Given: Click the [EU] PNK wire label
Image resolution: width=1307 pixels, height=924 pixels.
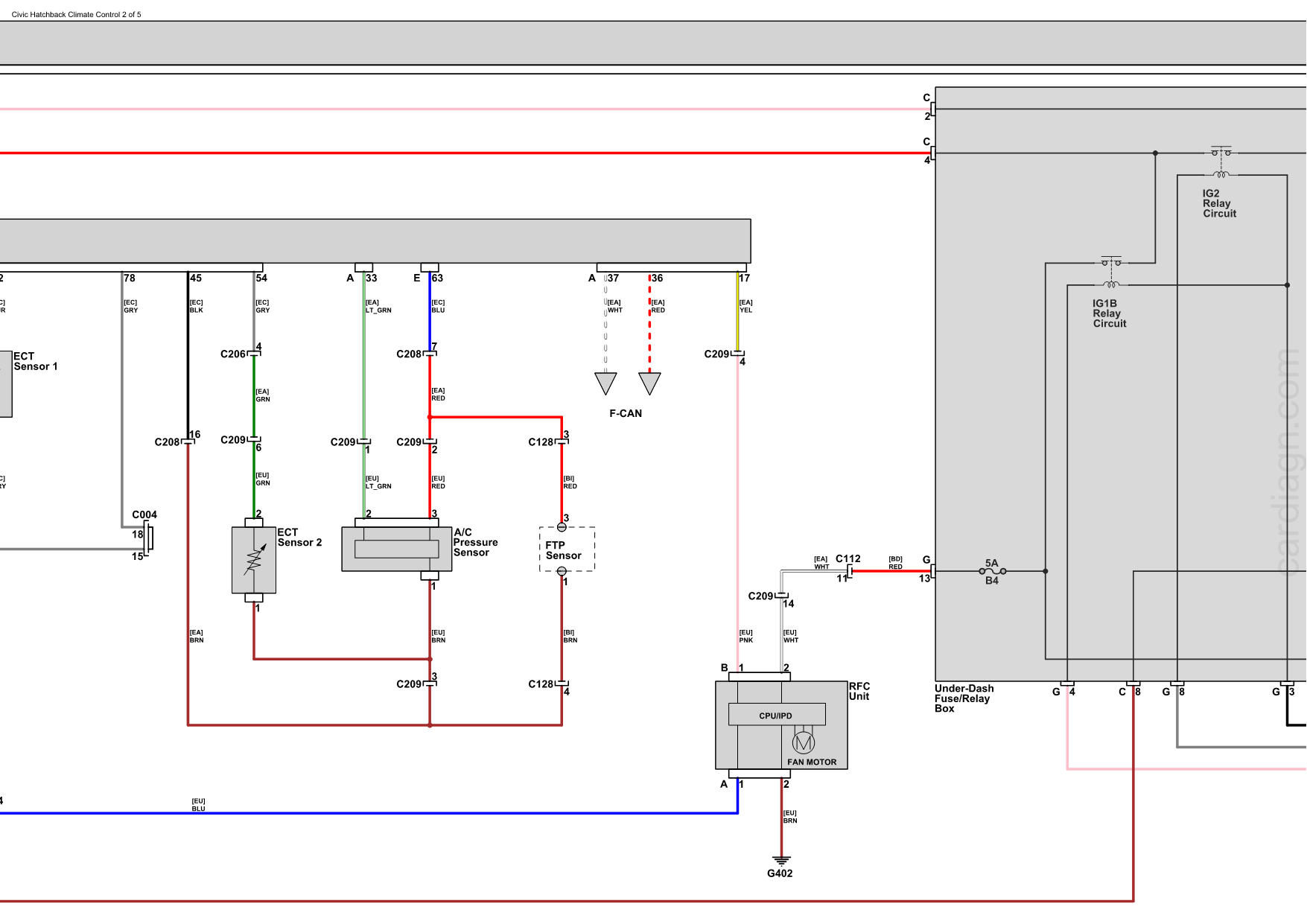Looking at the screenshot, I should tap(745, 636).
